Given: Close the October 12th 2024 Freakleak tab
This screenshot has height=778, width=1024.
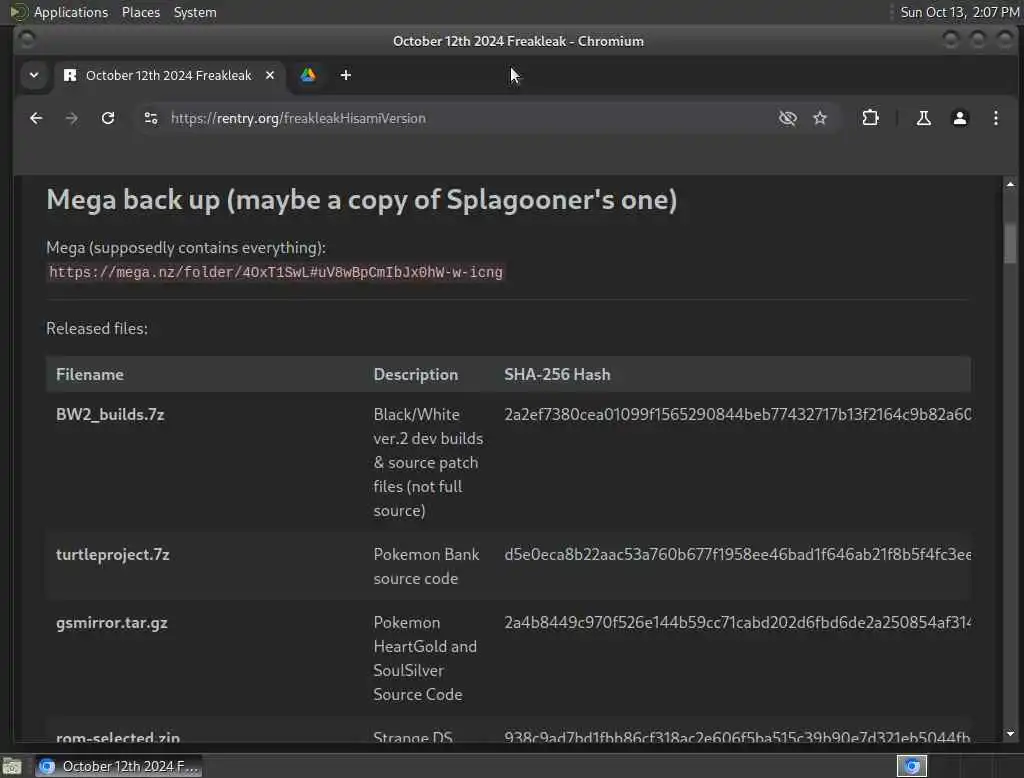Looking at the screenshot, I should 270,75.
